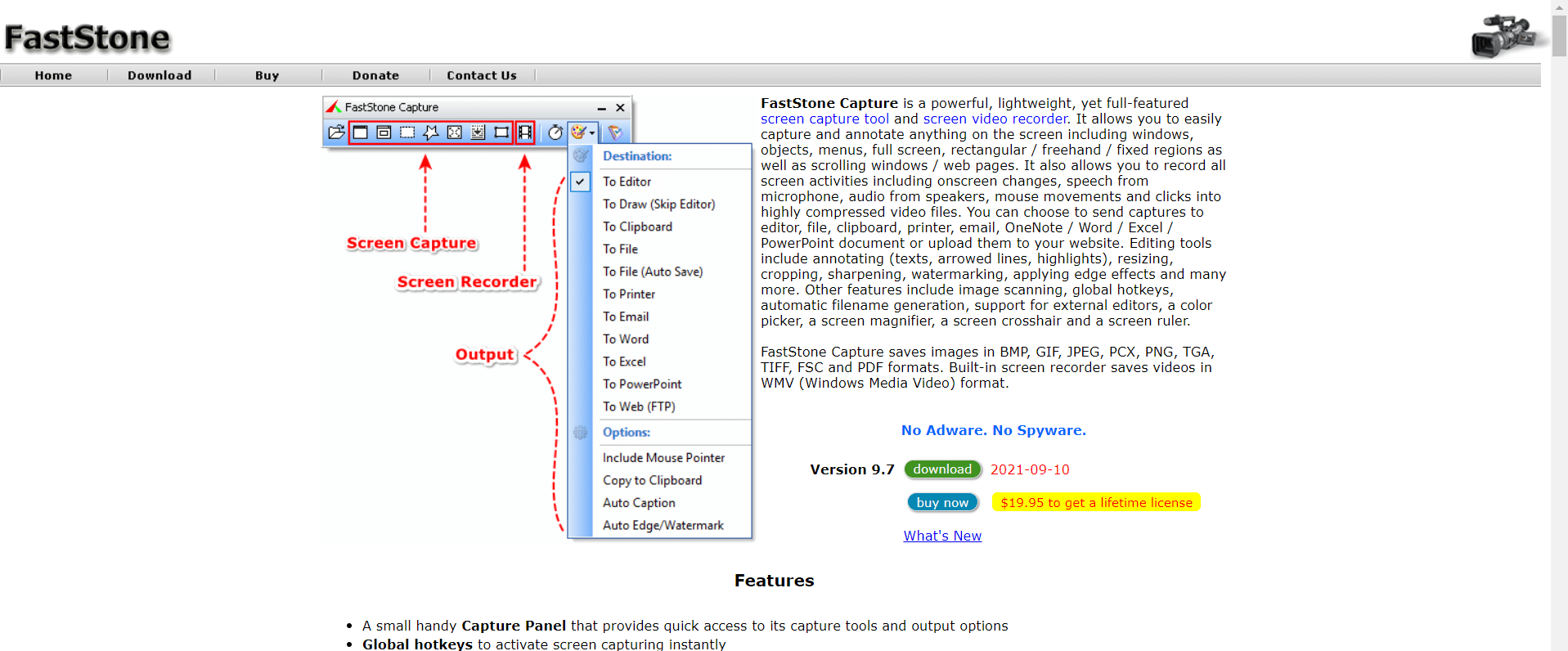This screenshot has width=1568, height=651.
Task: Click the FastStone Capture red logo icon
Action: tap(334, 107)
